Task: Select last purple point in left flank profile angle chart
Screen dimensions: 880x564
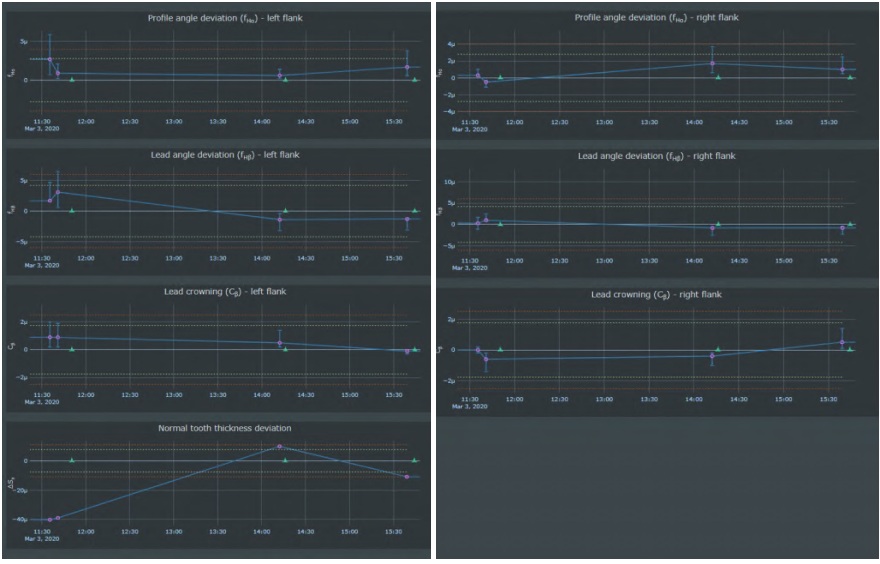Action: [407, 67]
